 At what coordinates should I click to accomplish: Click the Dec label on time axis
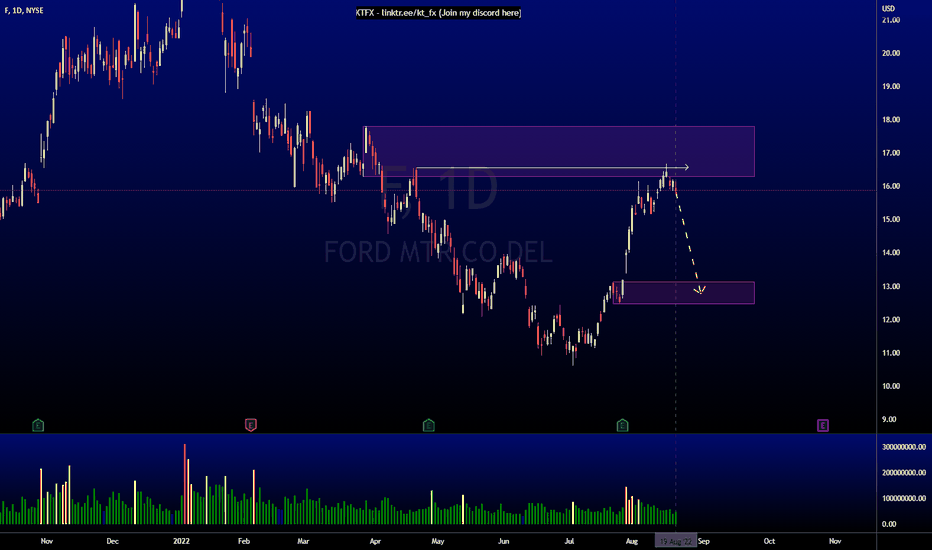(x=112, y=541)
